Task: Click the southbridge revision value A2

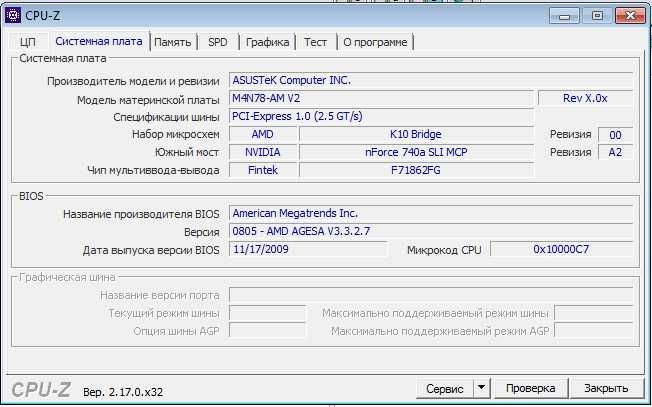Action: [x=615, y=152]
